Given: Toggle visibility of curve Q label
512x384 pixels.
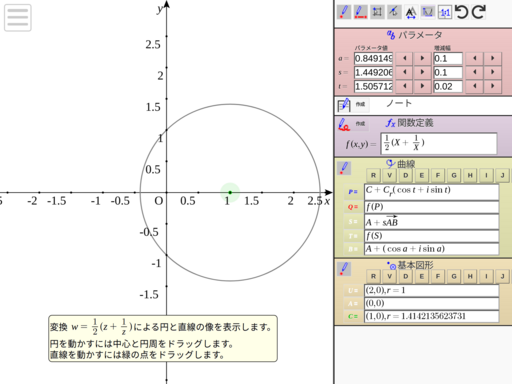Looking at the screenshot, I should (353, 207).
